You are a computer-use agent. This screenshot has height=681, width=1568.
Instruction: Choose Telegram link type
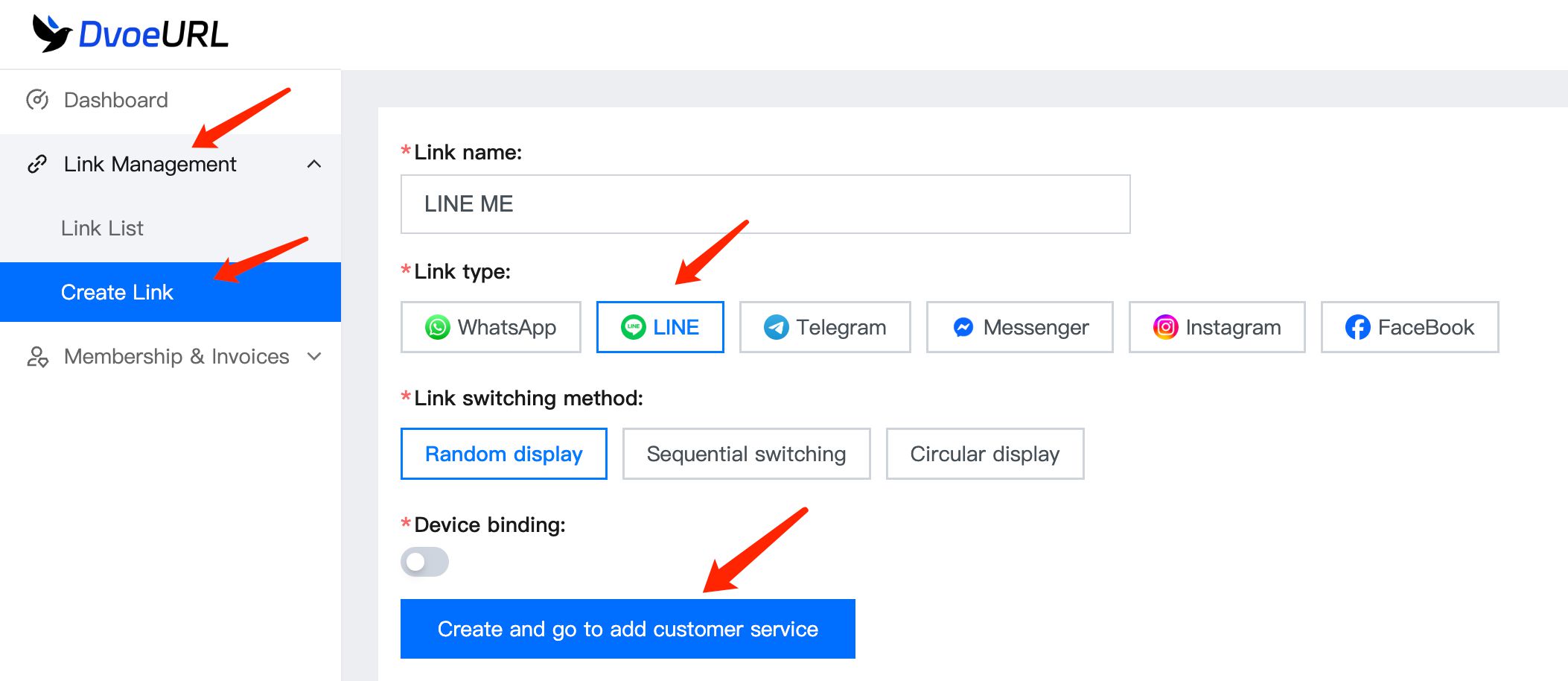pyautogui.click(x=825, y=327)
